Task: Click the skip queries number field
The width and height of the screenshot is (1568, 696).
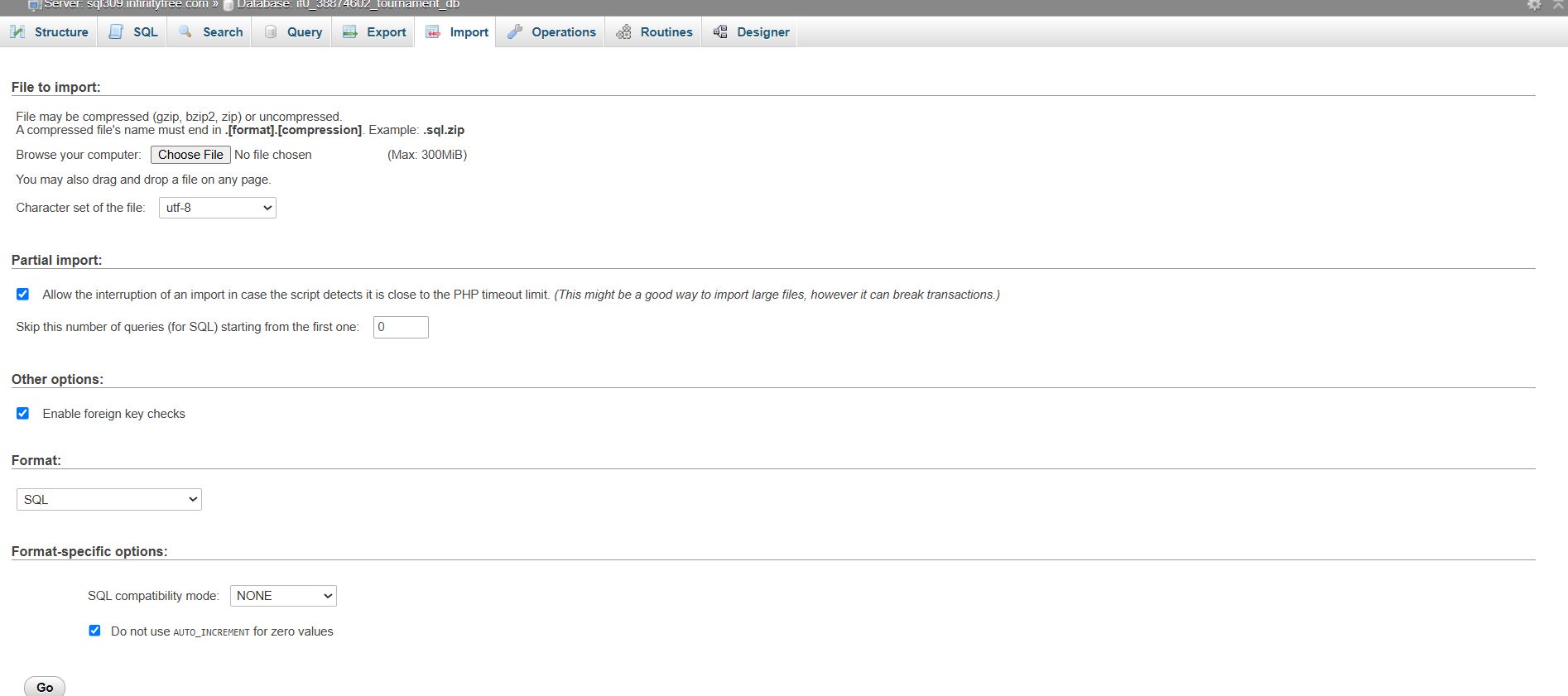Action: point(401,327)
